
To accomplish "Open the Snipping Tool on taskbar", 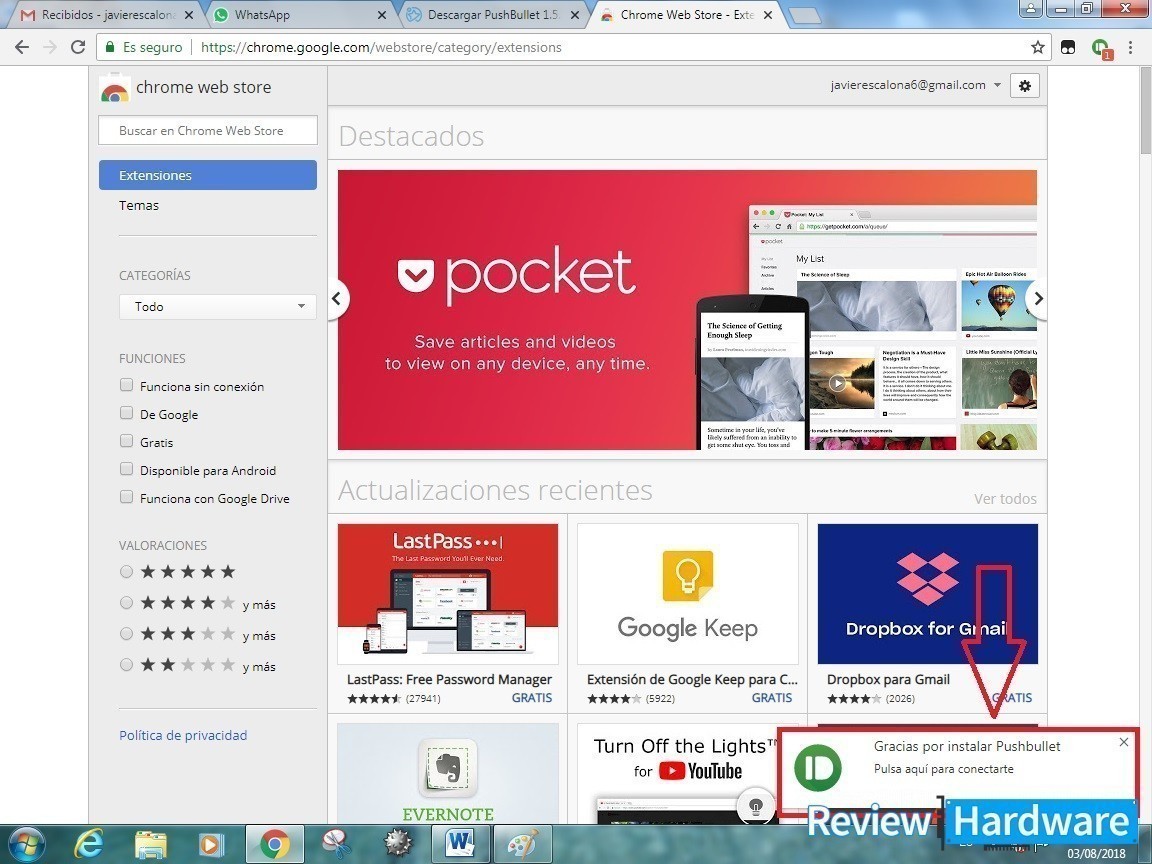I will 336,843.
